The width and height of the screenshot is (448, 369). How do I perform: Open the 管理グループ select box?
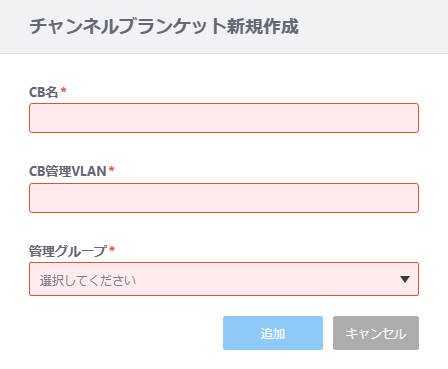click(x=224, y=279)
